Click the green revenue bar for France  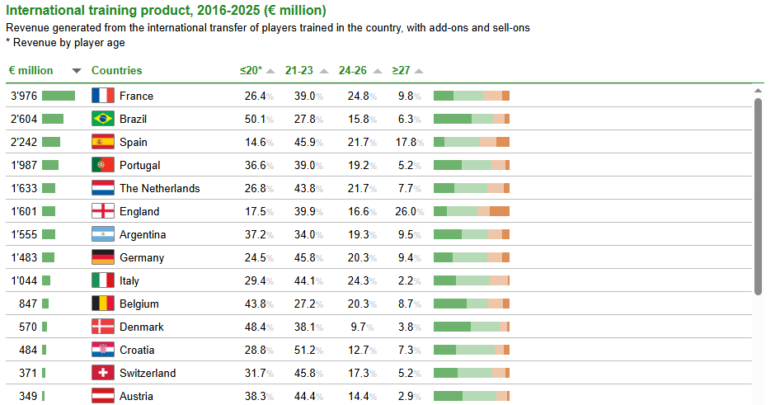click(58, 95)
